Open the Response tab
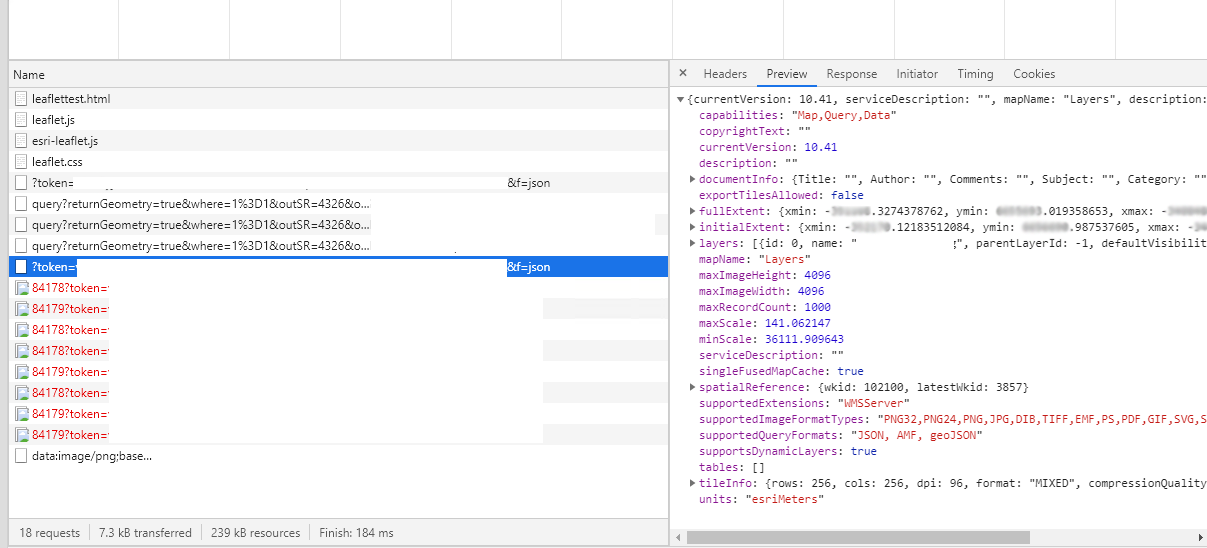 click(852, 74)
